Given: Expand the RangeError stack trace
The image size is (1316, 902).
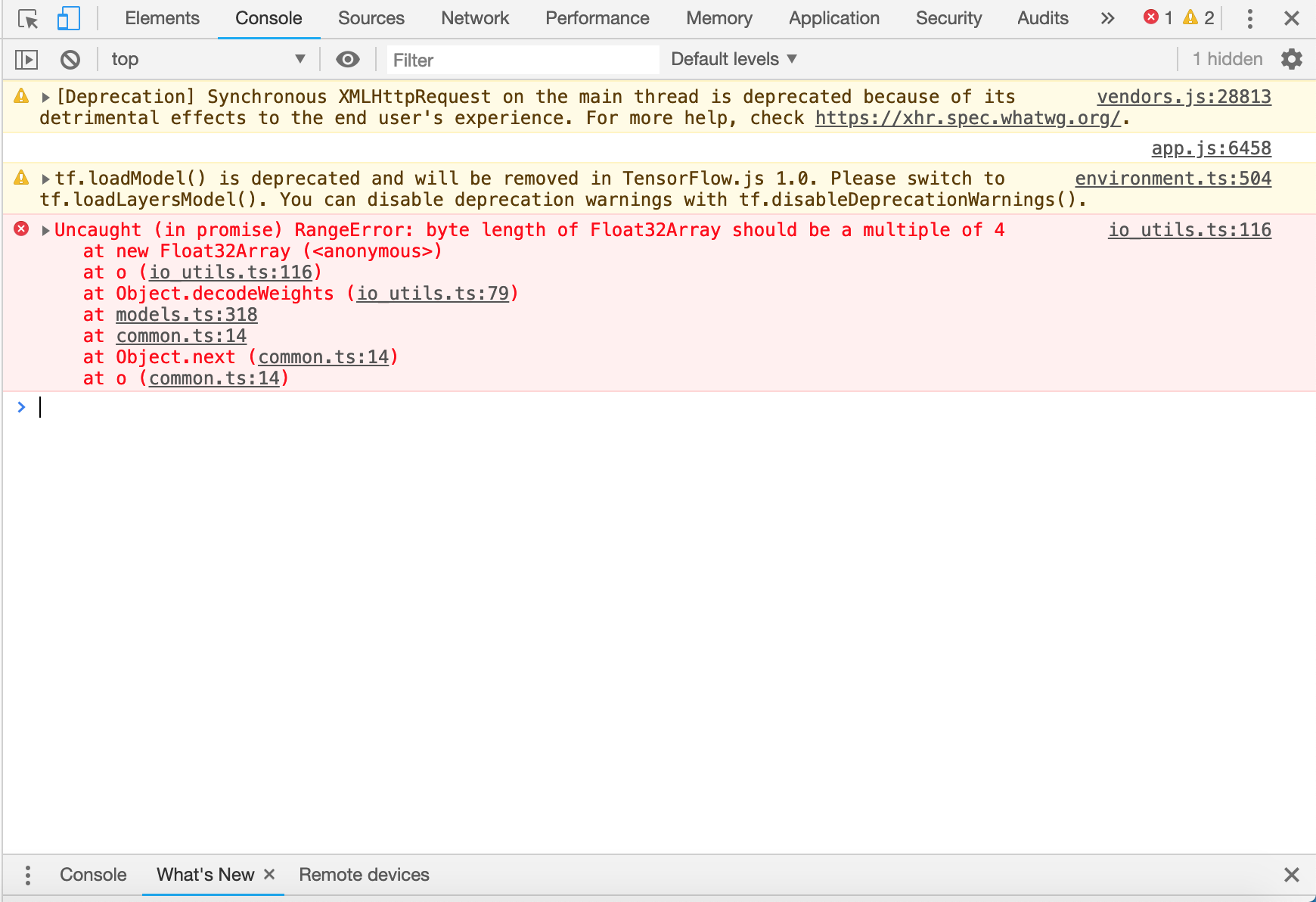Looking at the screenshot, I should tap(46, 229).
